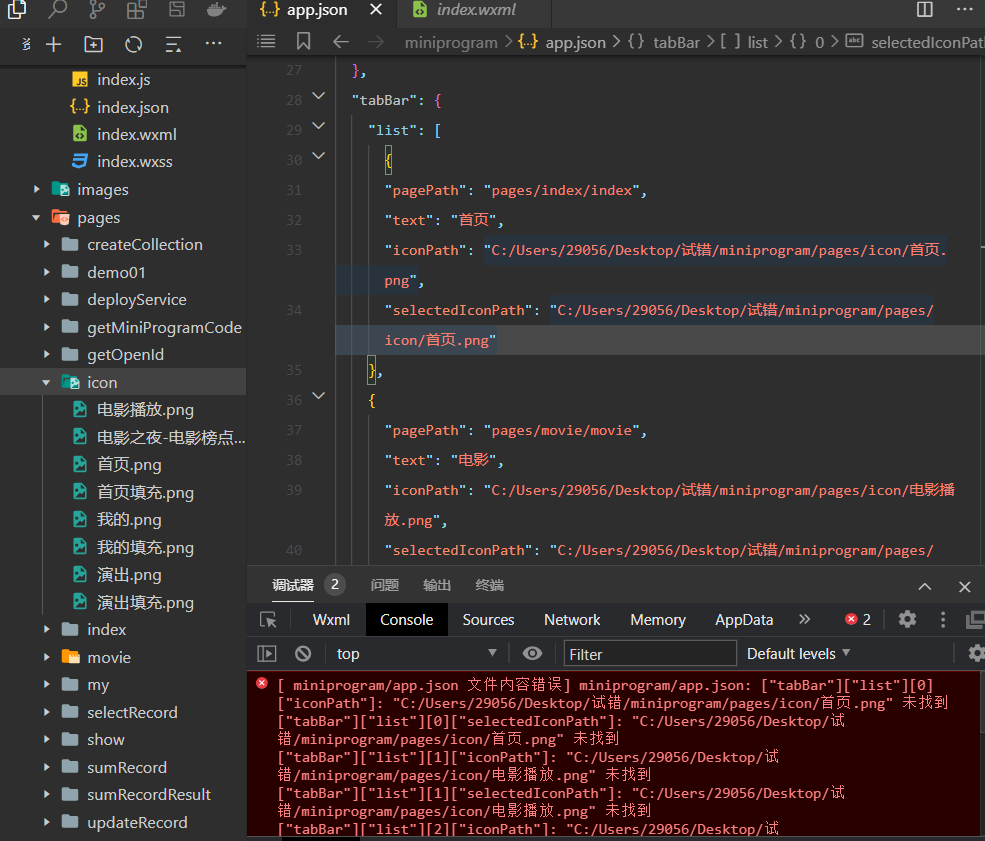Click the bookmark icon in editor toolbar
Screen dimensions: 985x841
(x=303, y=41)
